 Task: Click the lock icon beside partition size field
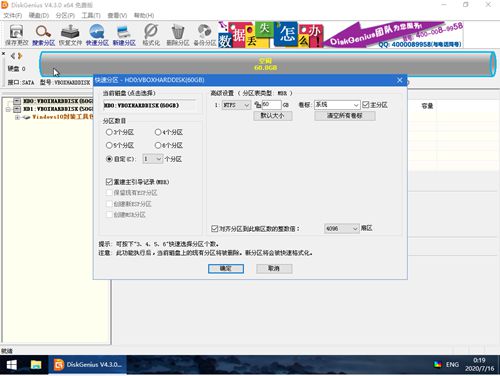[257, 105]
